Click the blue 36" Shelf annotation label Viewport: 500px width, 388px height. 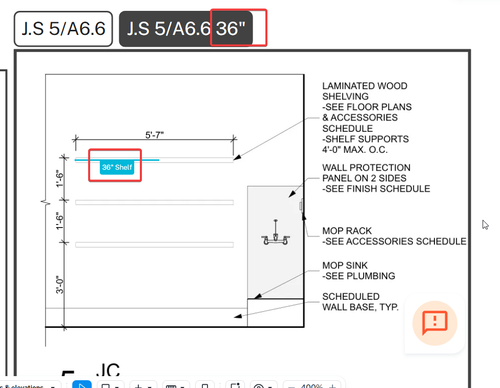117,167
